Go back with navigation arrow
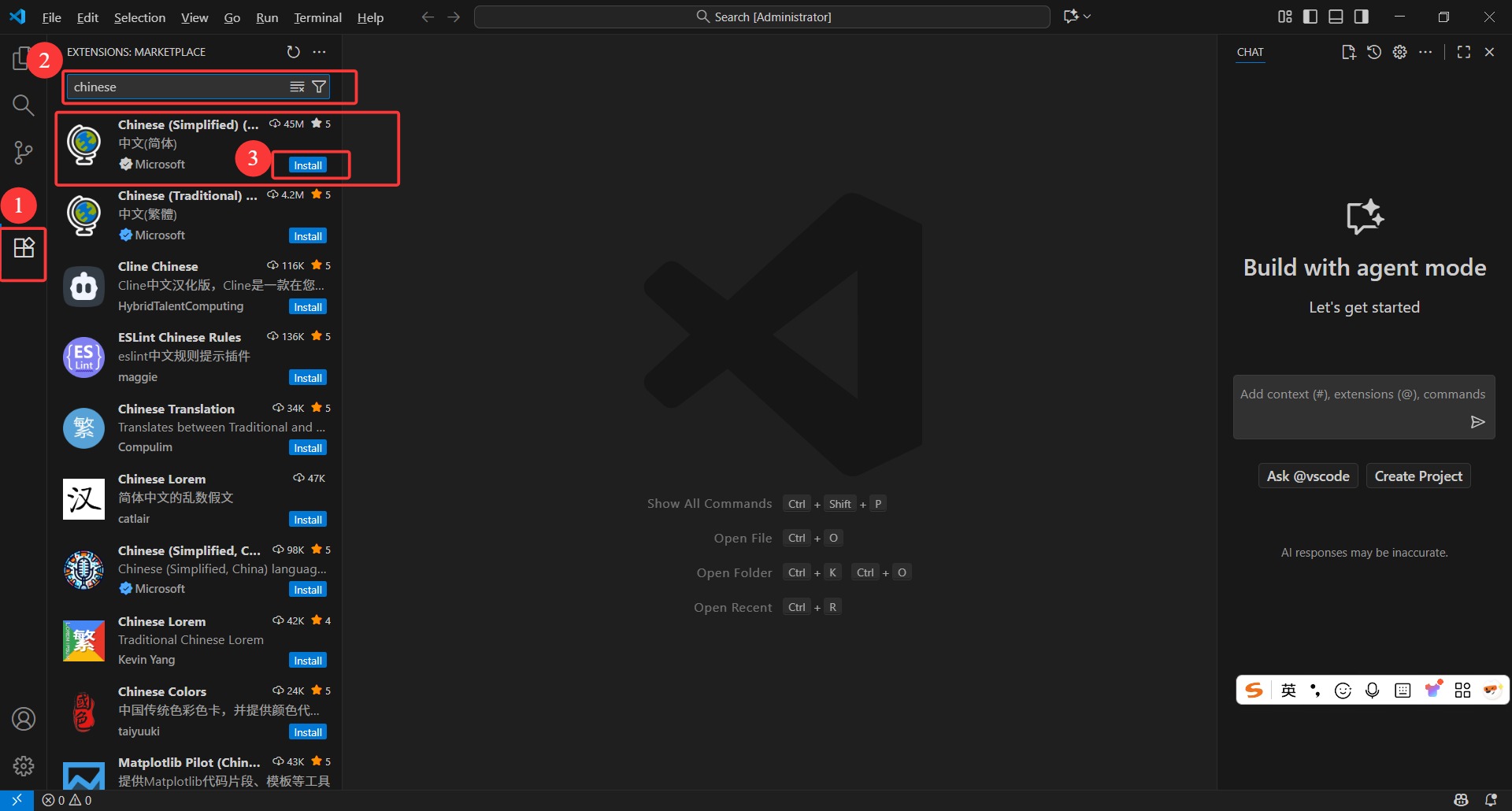 coord(428,17)
